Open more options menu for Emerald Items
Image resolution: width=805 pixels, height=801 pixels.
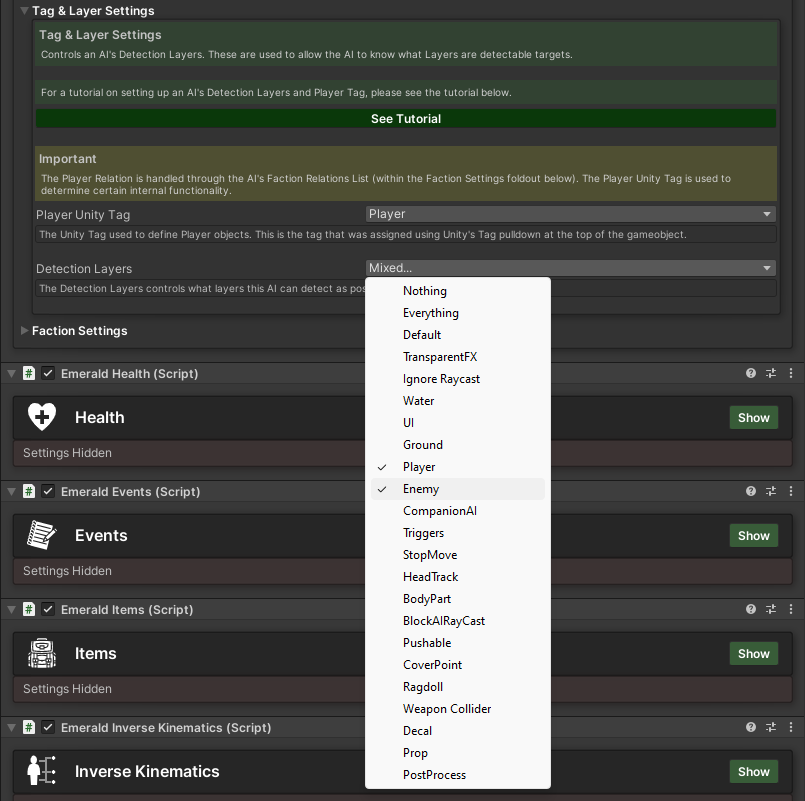791,610
